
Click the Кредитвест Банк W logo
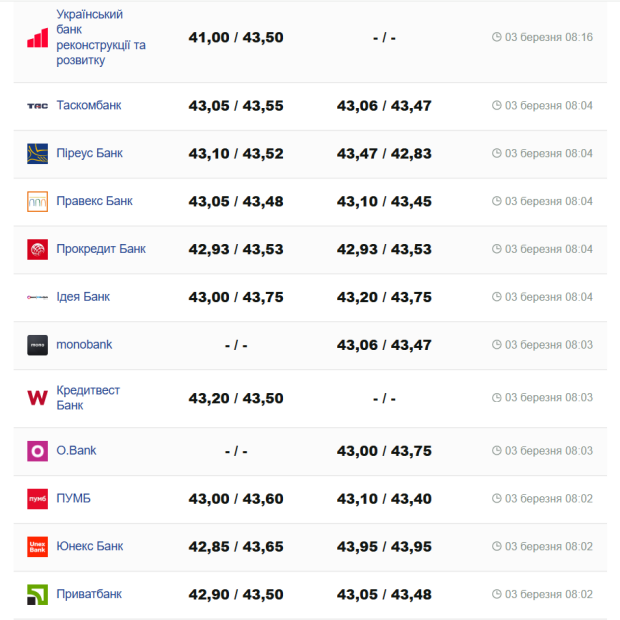pyautogui.click(x=37, y=398)
